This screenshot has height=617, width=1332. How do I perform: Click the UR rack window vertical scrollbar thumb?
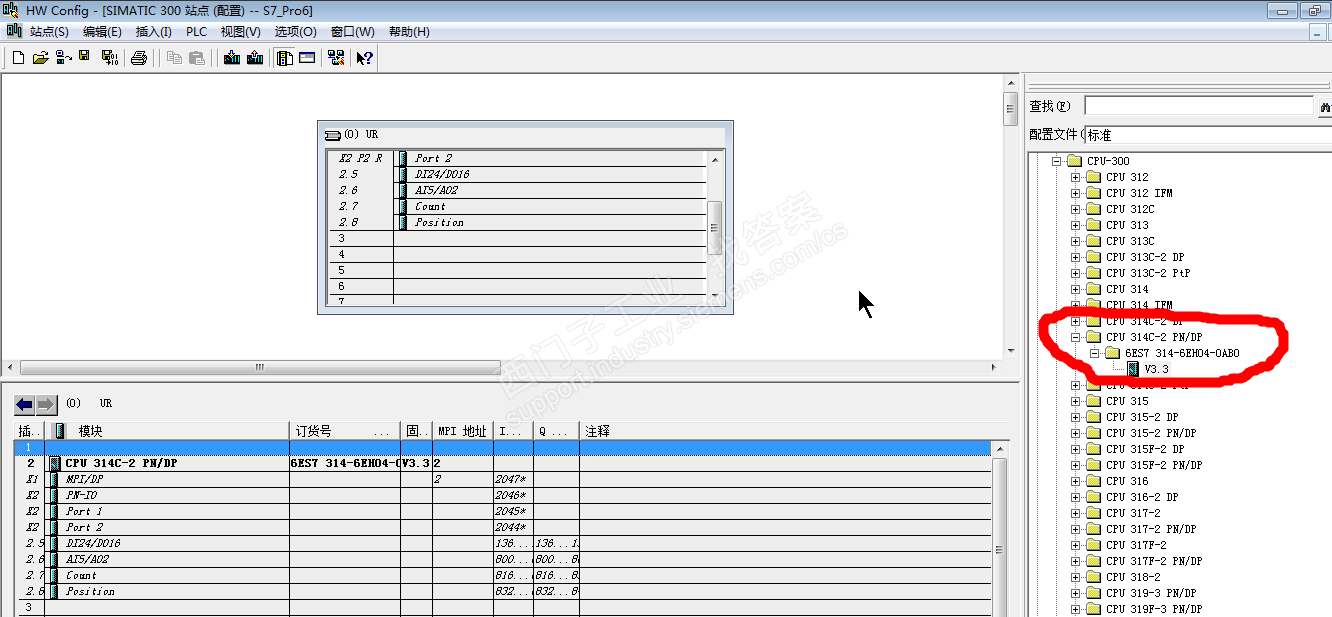(x=714, y=228)
